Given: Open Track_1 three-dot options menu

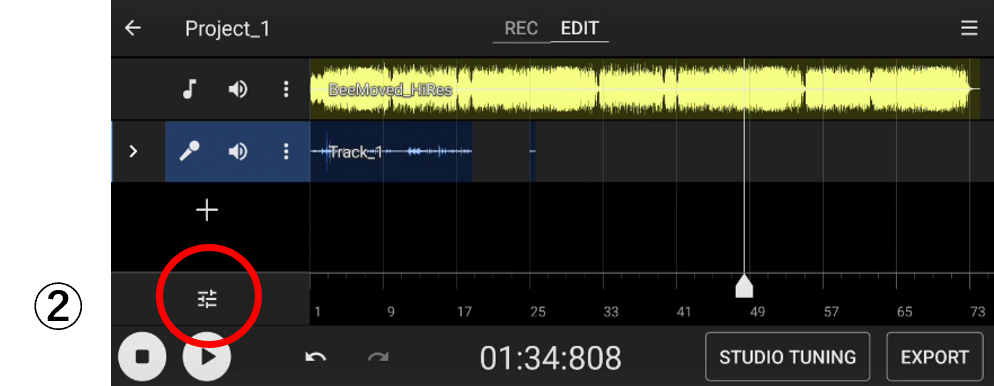Looking at the screenshot, I should (x=286, y=151).
